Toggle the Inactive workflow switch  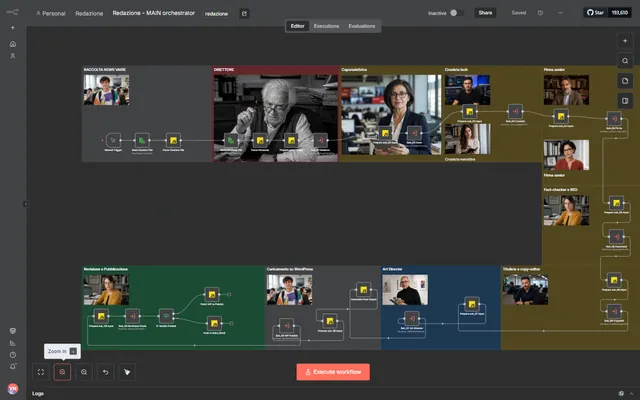click(x=457, y=13)
